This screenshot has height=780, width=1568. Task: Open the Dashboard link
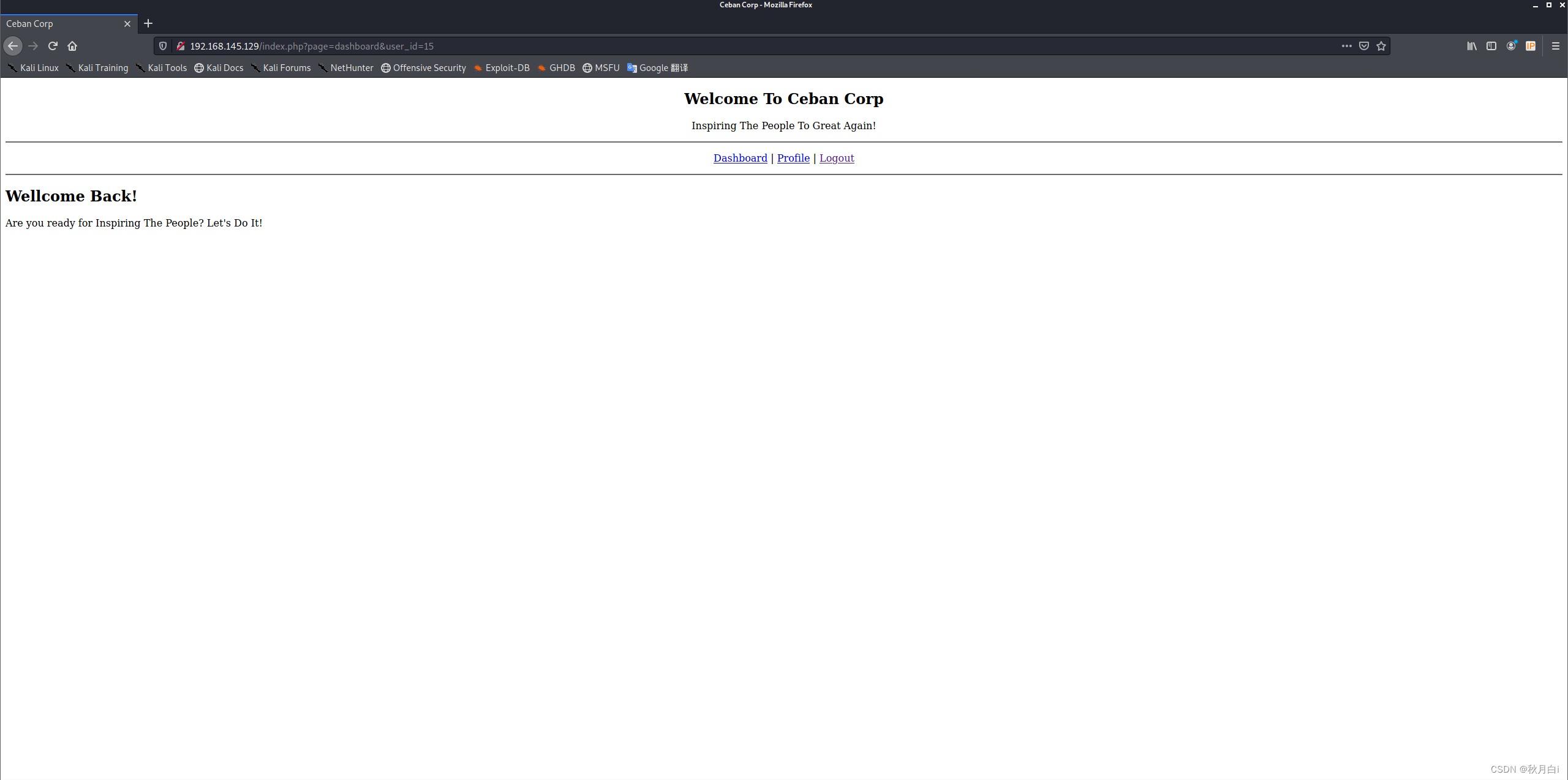[740, 158]
